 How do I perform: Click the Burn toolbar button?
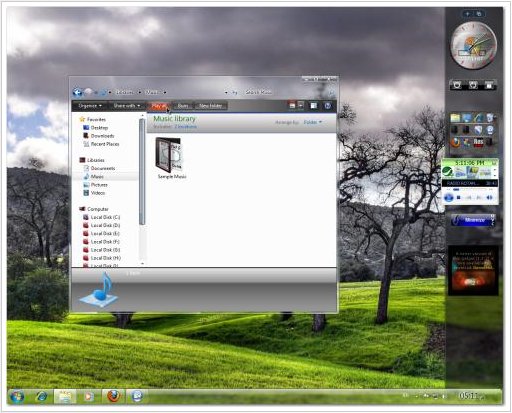pos(183,106)
